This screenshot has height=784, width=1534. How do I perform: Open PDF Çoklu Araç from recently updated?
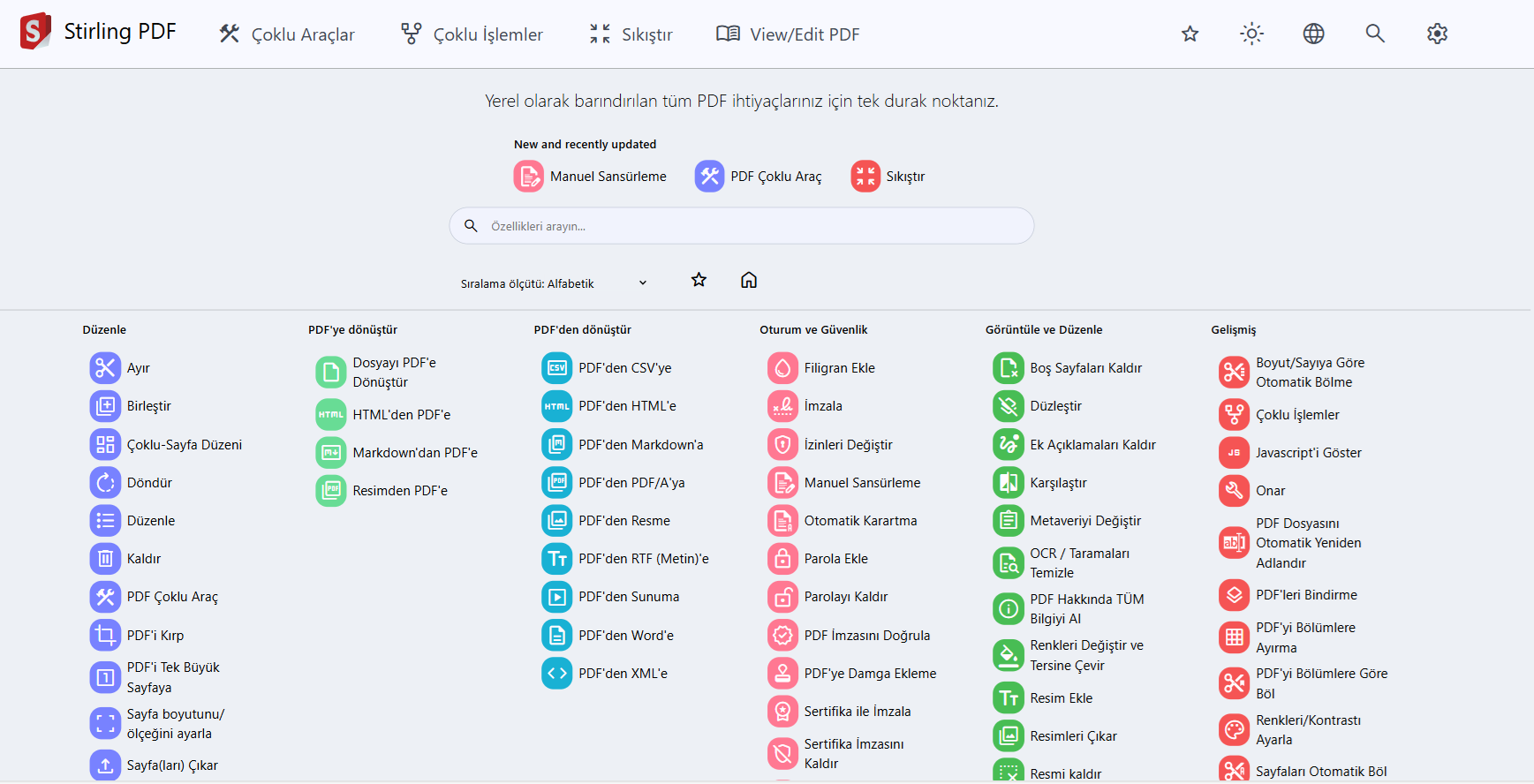758,177
